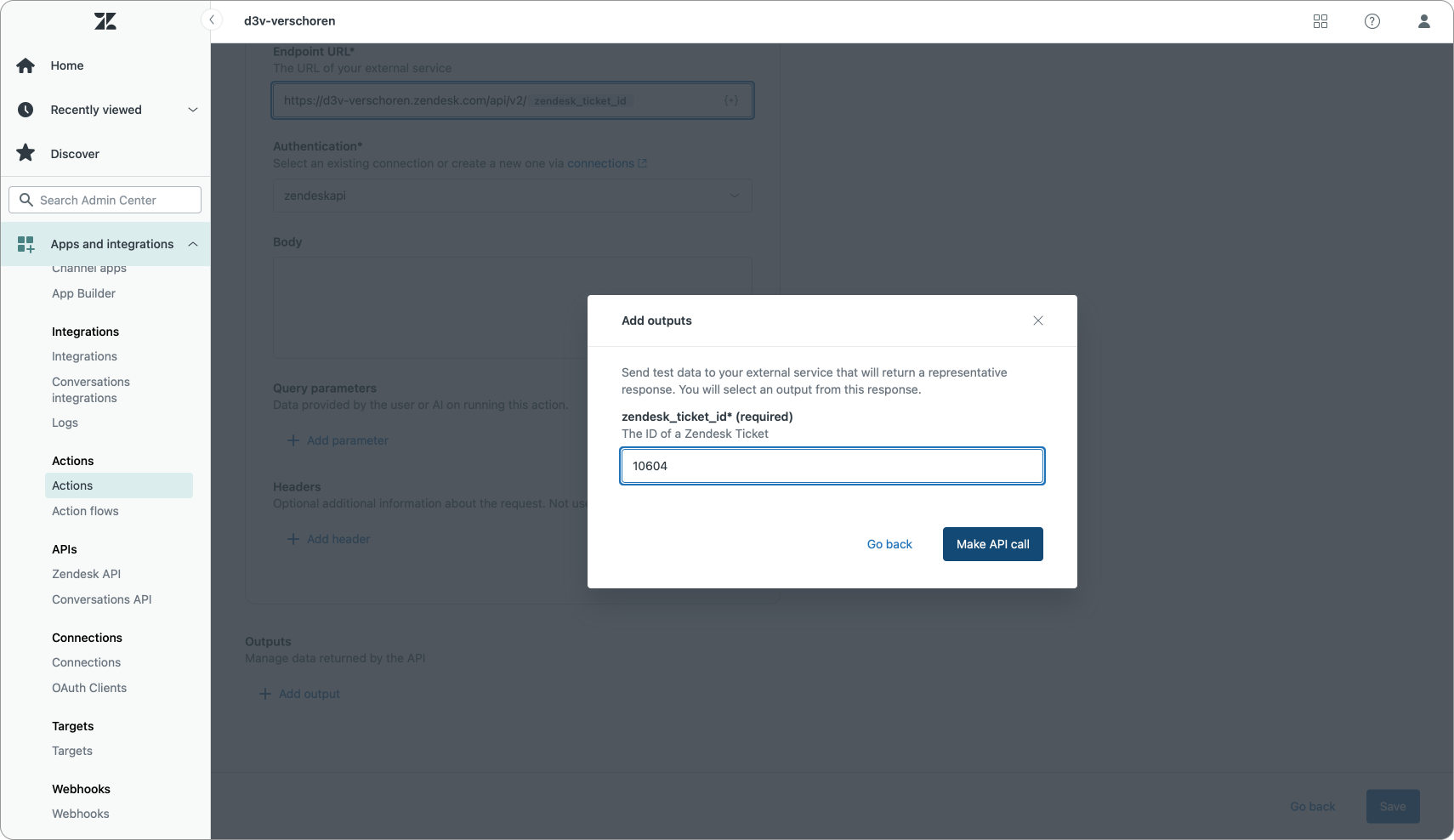
Task: Select the highlighted Actions sidebar item
Action: pos(118,485)
